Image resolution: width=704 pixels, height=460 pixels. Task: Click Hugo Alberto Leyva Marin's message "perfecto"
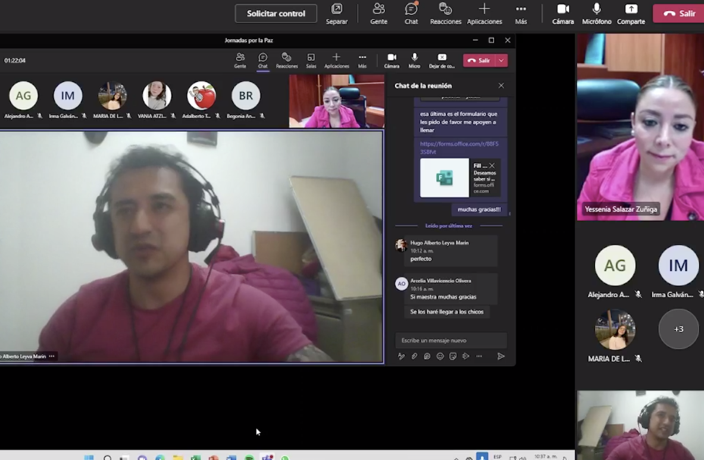[421, 259]
